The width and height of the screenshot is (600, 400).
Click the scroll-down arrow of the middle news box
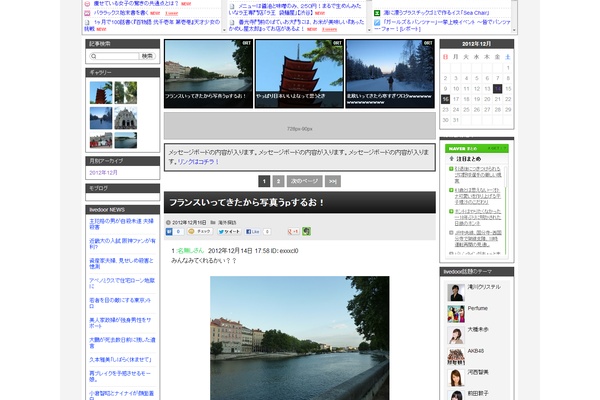pyautogui.click(x=369, y=30)
